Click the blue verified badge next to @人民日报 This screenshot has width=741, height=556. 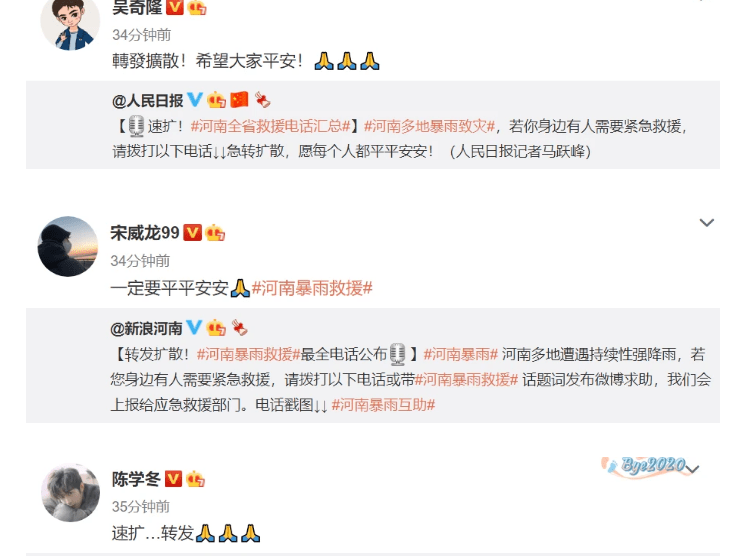coord(195,100)
